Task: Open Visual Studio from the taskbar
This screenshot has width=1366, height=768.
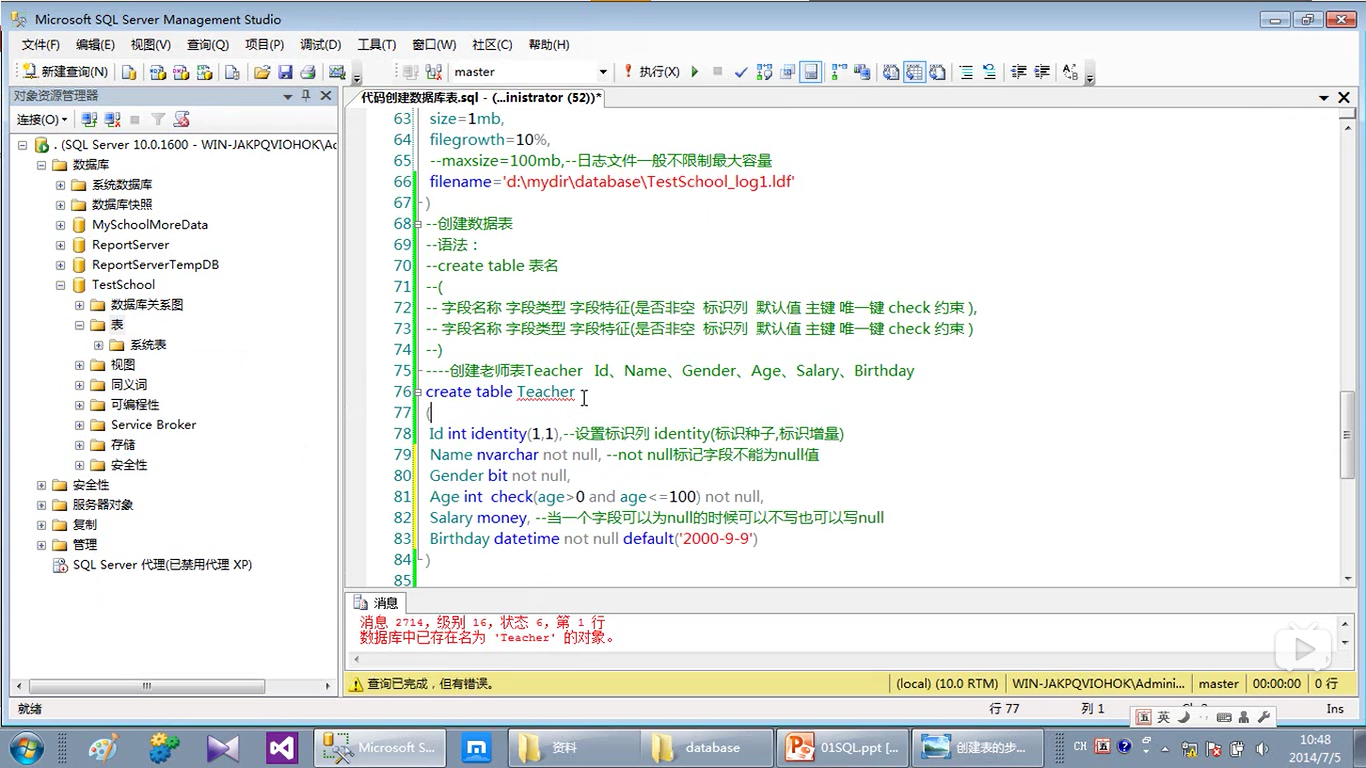Action: point(281,747)
